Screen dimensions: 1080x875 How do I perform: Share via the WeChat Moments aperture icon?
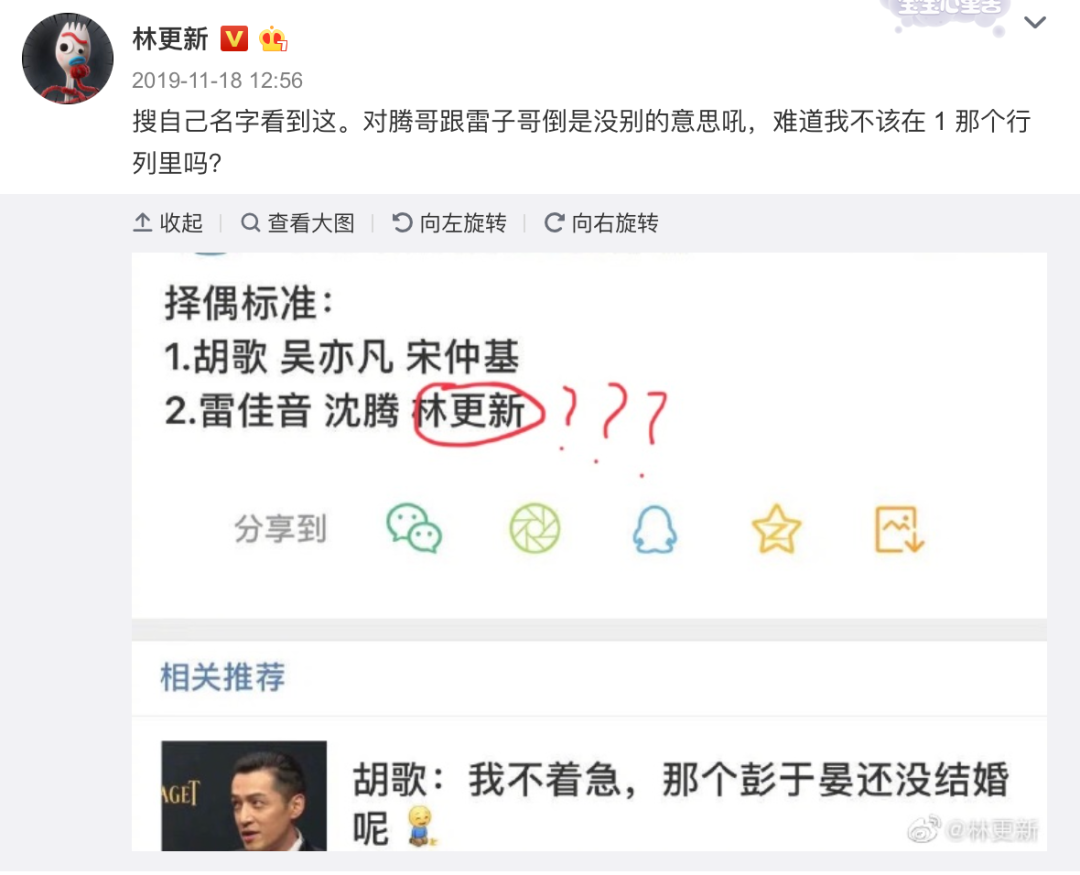pyautogui.click(x=535, y=528)
